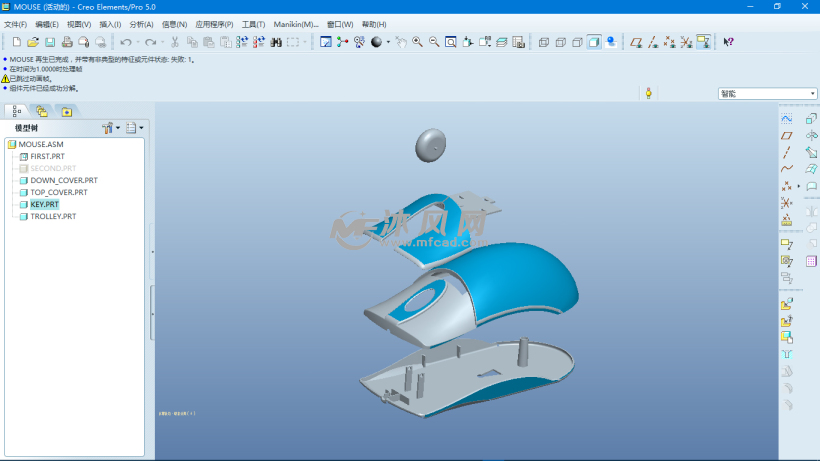Refit the model to the window
This screenshot has width=820, height=461.
click(451, 42)
